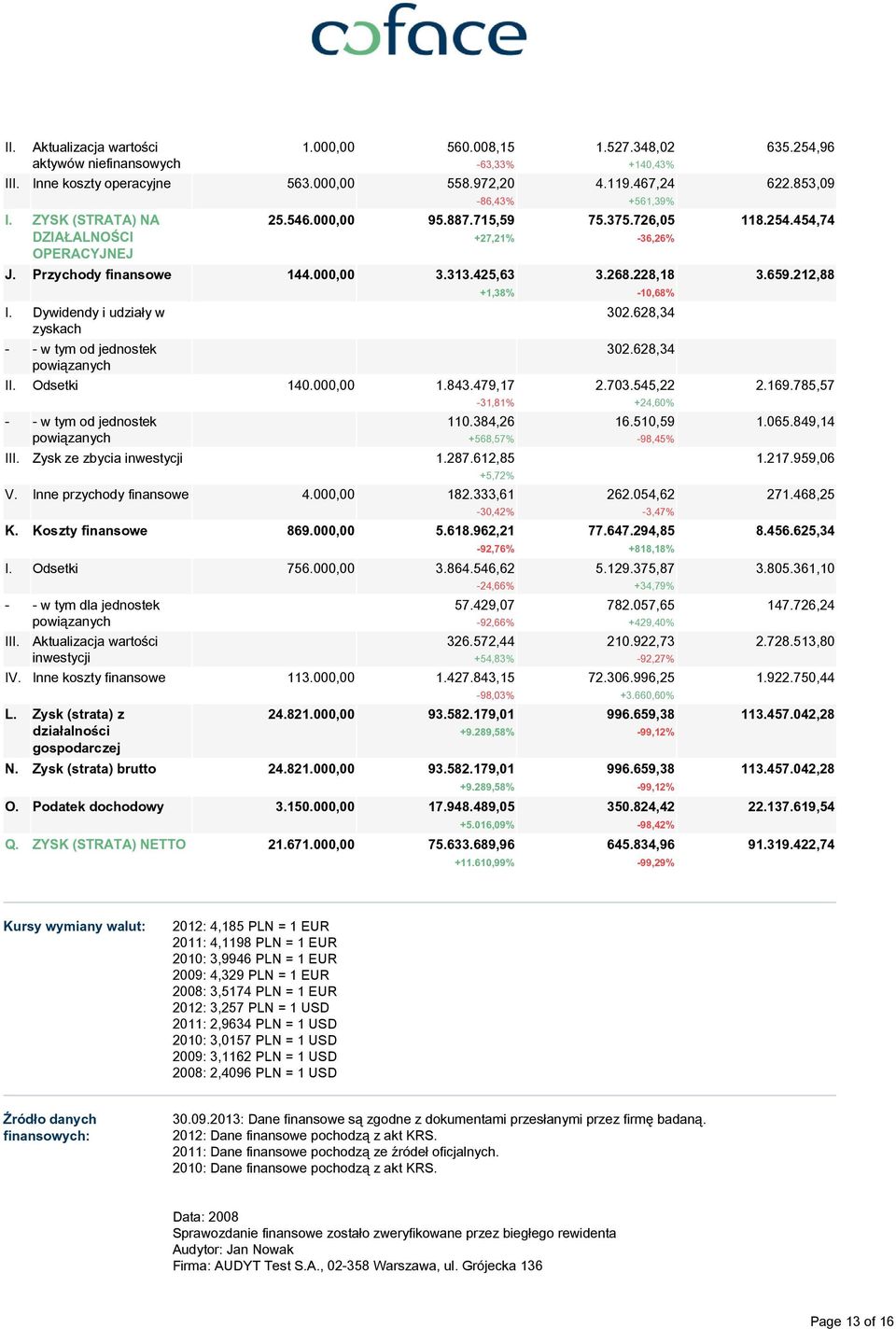Click the value 25.546.000,00

[x=311, y=220]
